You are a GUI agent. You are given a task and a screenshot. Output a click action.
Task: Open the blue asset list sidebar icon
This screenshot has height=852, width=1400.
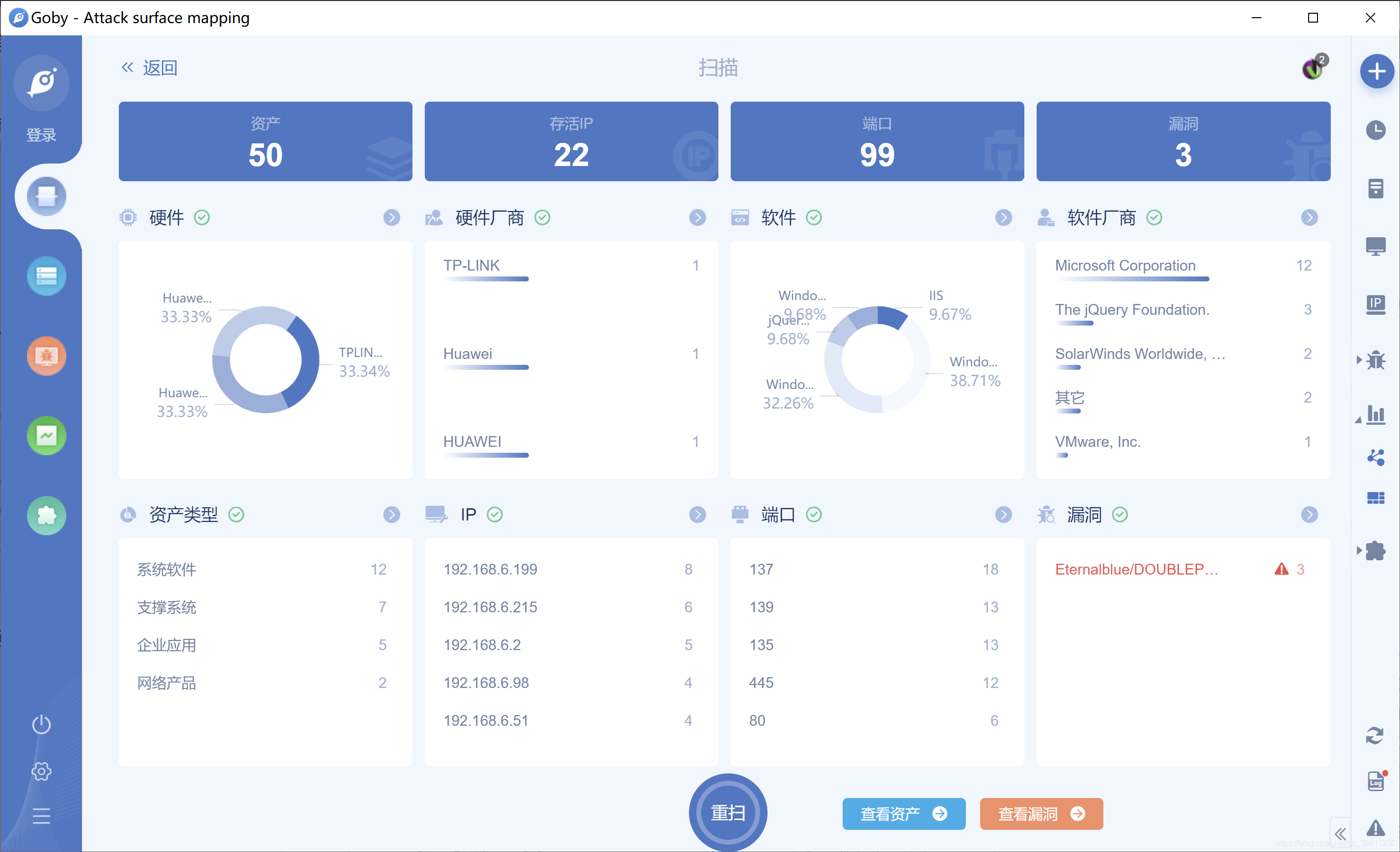[46, 276]
